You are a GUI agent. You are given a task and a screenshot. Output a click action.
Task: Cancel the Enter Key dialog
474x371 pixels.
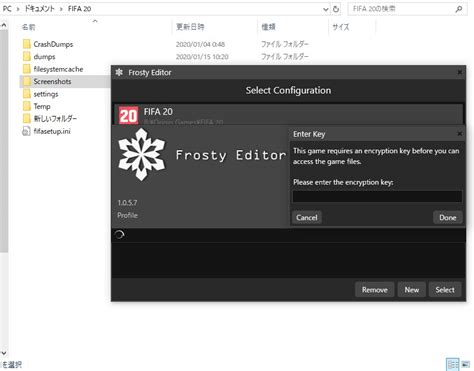[x=307, y=217]
